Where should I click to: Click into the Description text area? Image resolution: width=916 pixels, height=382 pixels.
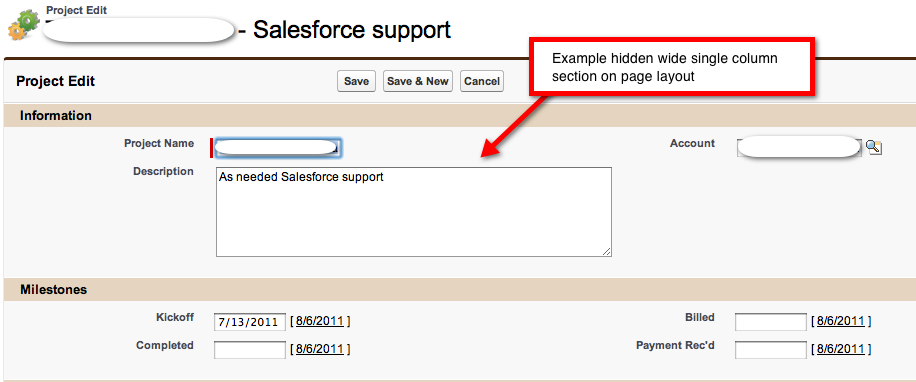414,212
